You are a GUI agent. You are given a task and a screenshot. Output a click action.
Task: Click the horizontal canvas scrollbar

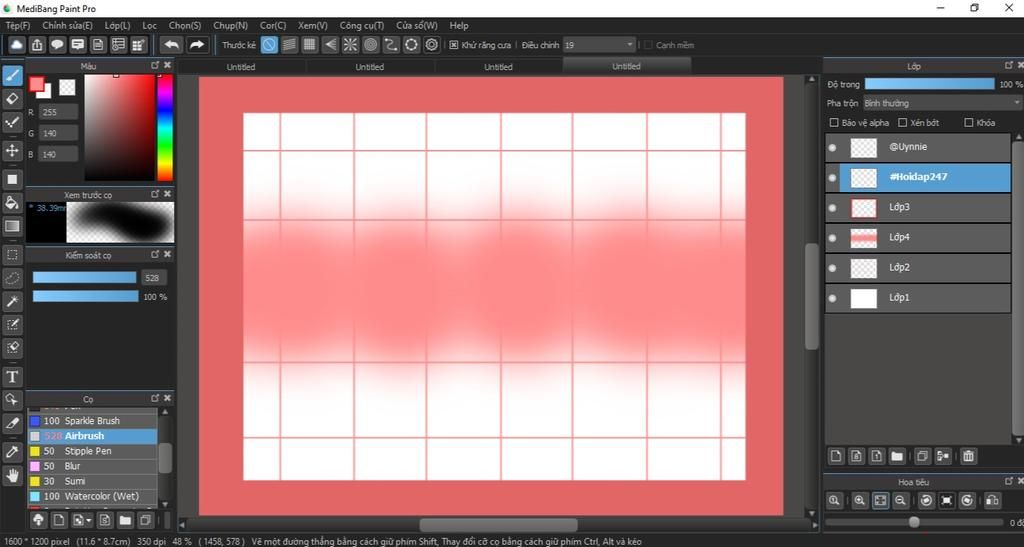click(x=499, y=525)
